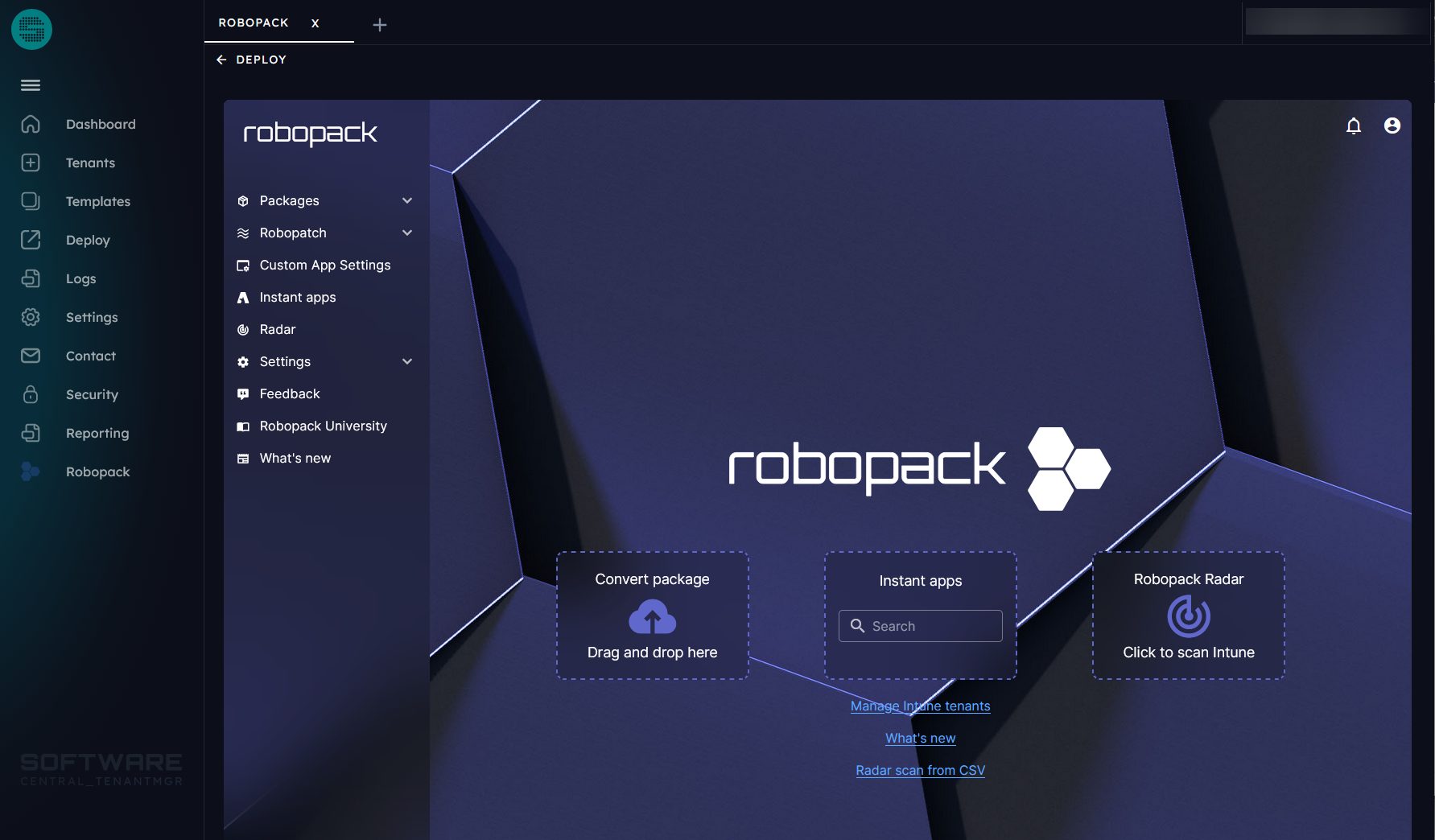Add a new tab with plus icon
Screen dimensions: 1435x840
pos(380,25)
